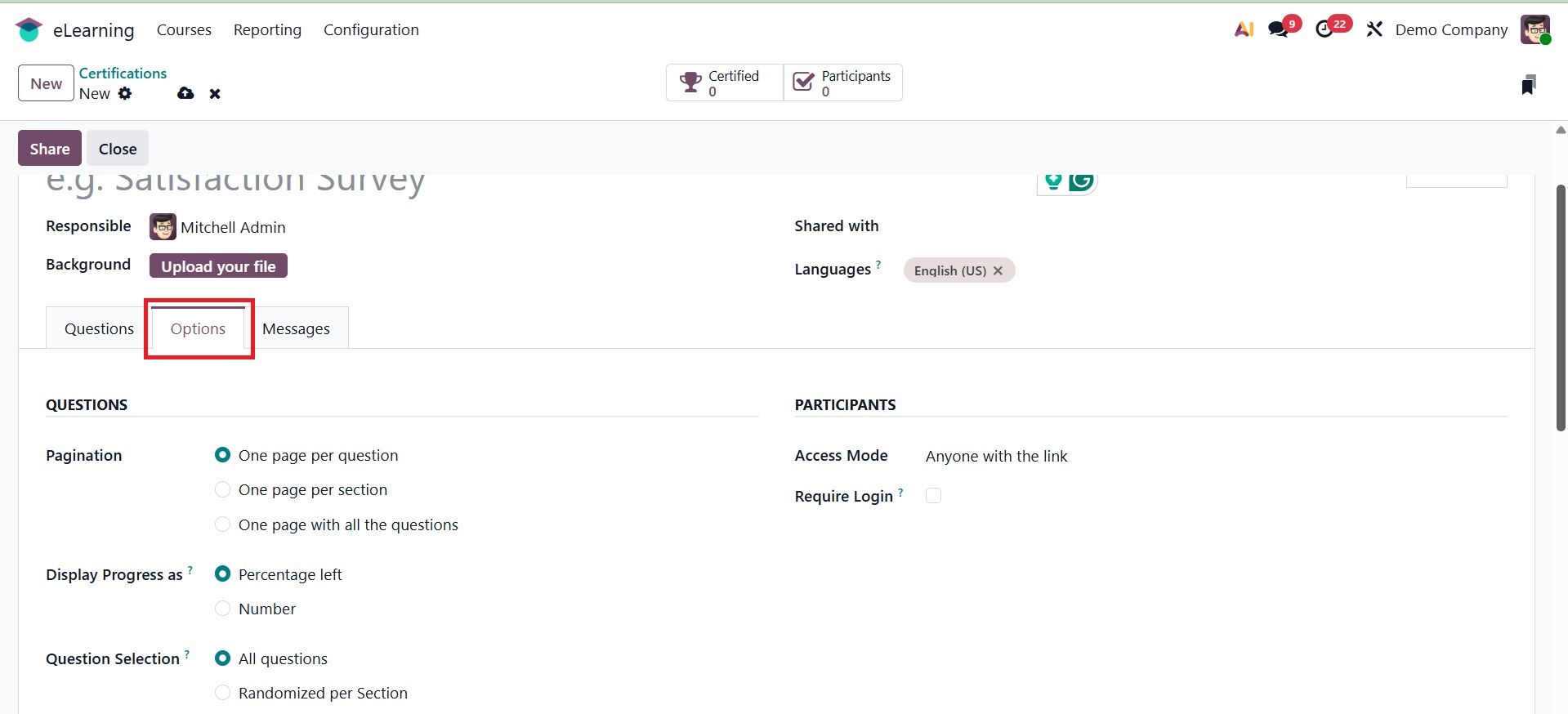1568x714 pixels.
Task: Open the Configuration menu
Action: tap(371, 30)
